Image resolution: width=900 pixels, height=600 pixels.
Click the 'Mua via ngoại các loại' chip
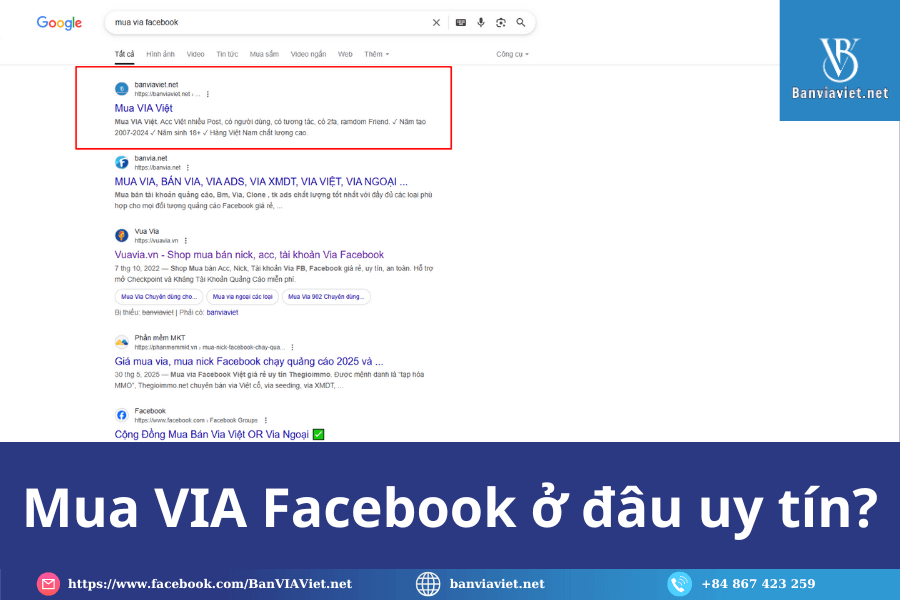pos(242,297)
